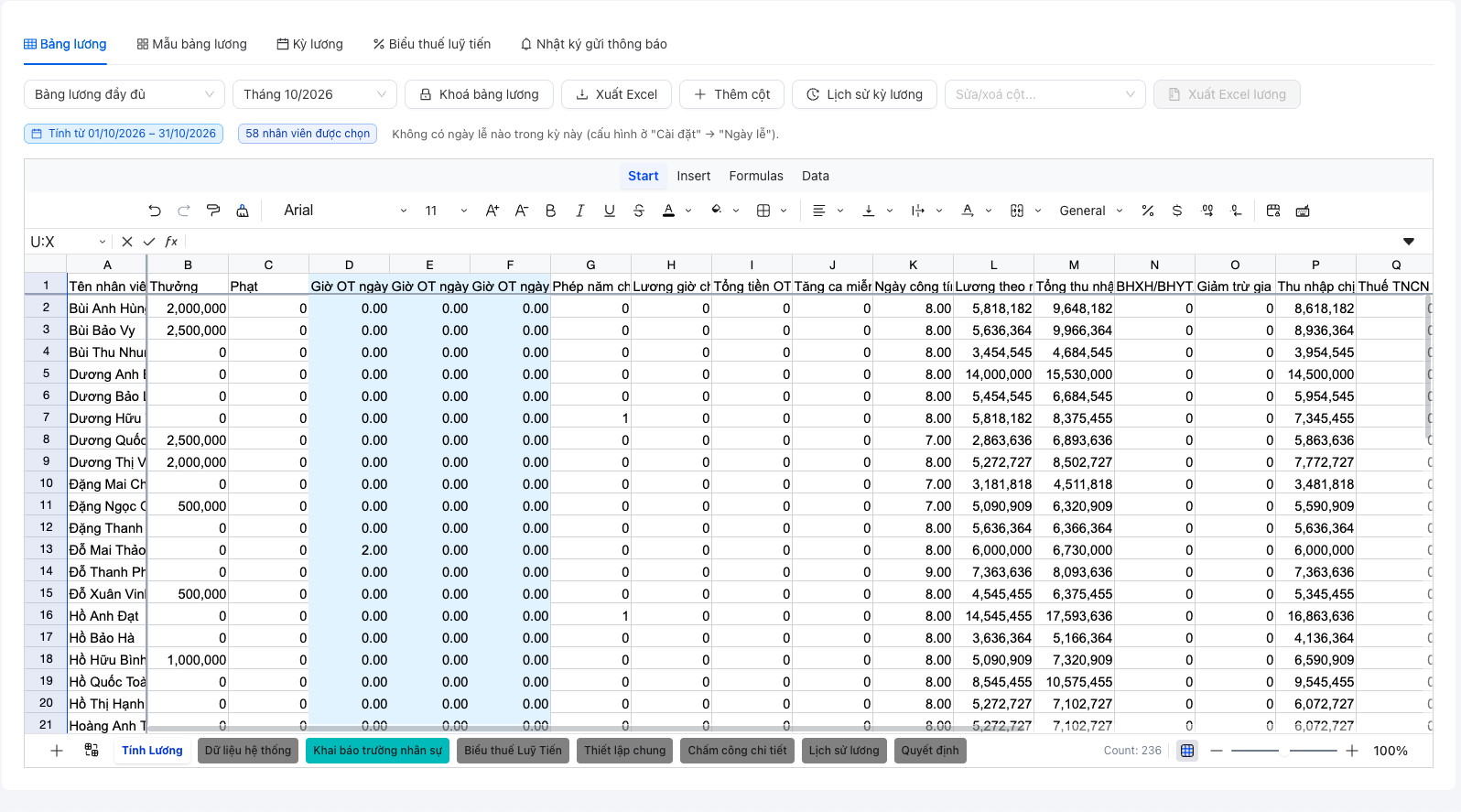Image resolution: width=1461 pixels, height=812 pixels.
Task: Switch to the Mẫu bảng lương tab
Action: 192,44
